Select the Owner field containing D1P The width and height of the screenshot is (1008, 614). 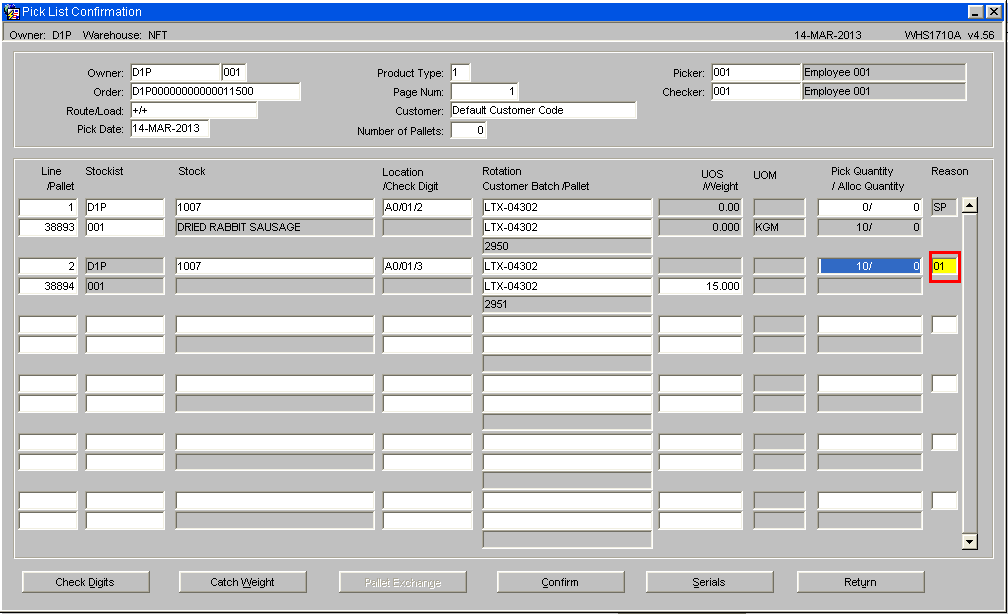pyautogui.click(x=176, y=73)
